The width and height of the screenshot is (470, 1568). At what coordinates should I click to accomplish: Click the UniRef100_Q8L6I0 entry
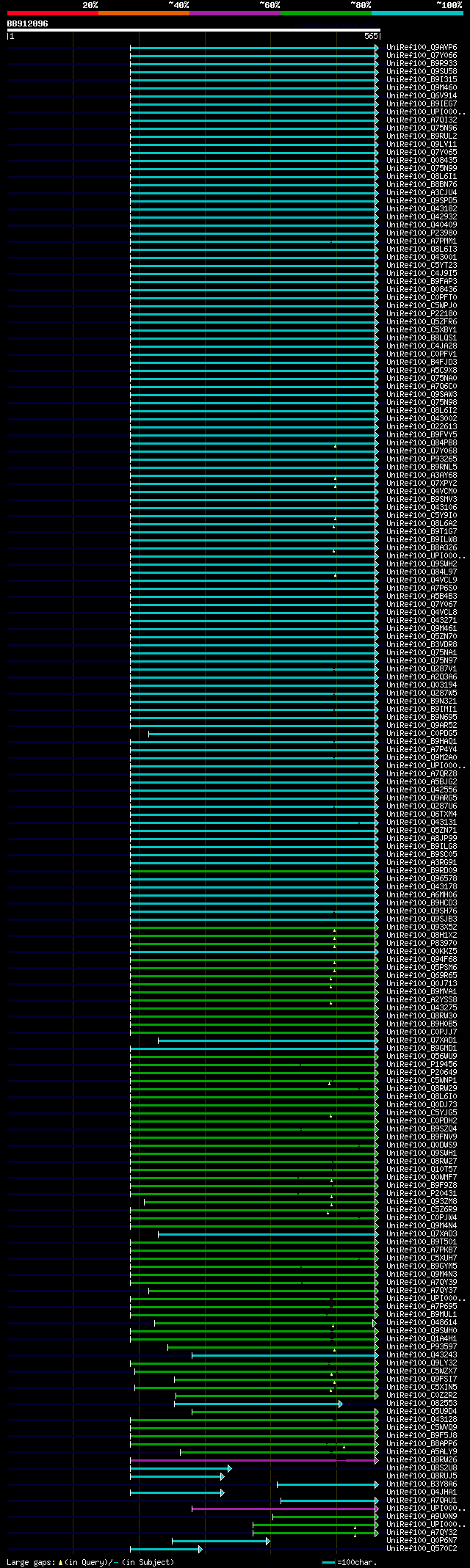[422, 1096]
